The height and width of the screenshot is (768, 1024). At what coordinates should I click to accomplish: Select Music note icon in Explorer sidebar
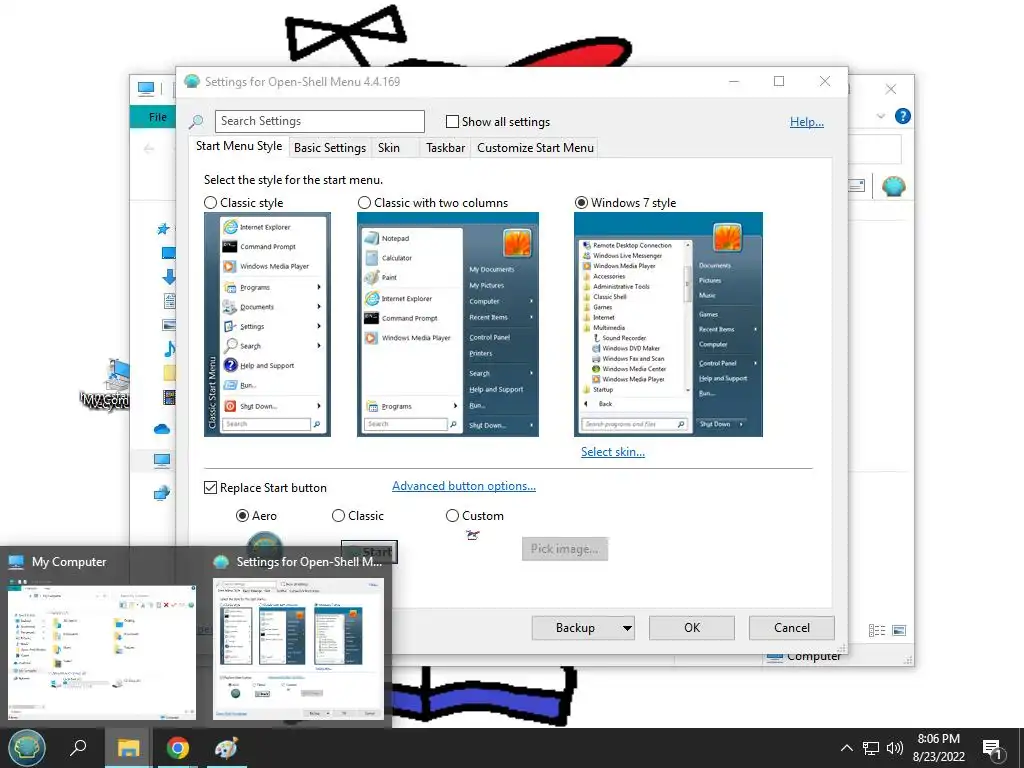coord(169,348)
